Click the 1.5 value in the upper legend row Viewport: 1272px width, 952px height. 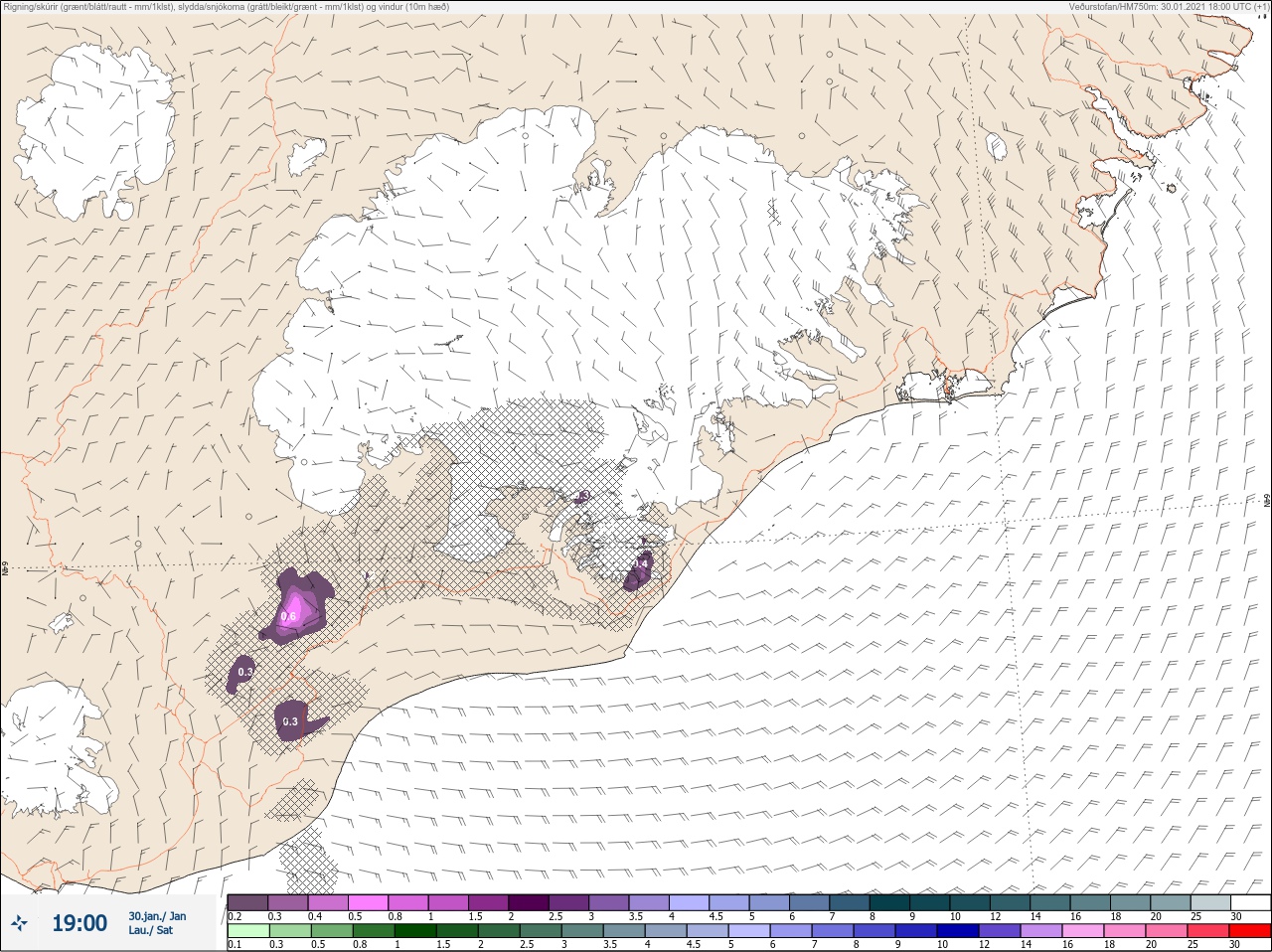(475, 916)
